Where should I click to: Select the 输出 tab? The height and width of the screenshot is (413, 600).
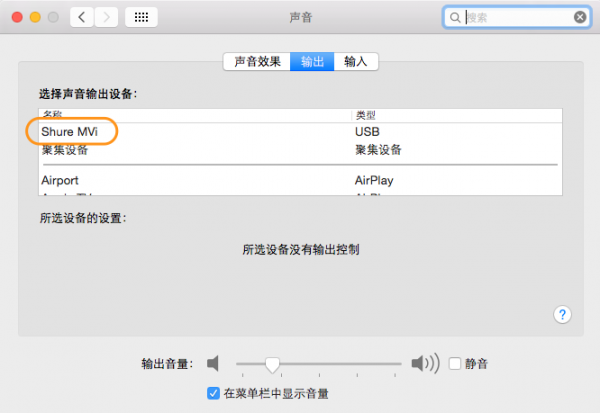pyautogui.click(x=312, y=62)
